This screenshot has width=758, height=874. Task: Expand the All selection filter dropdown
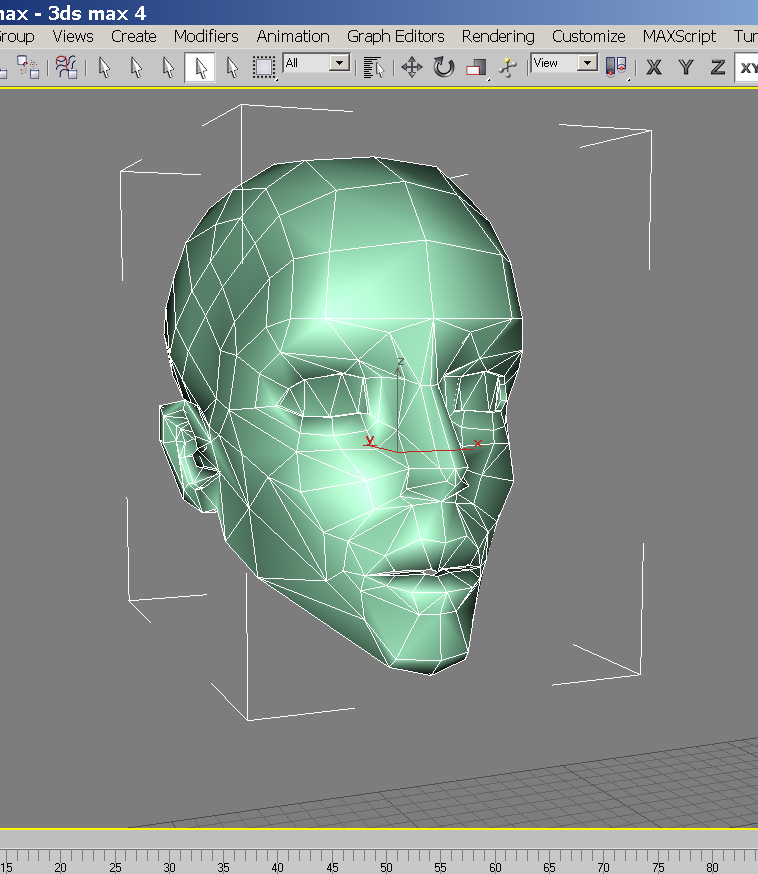coord(340,63)
